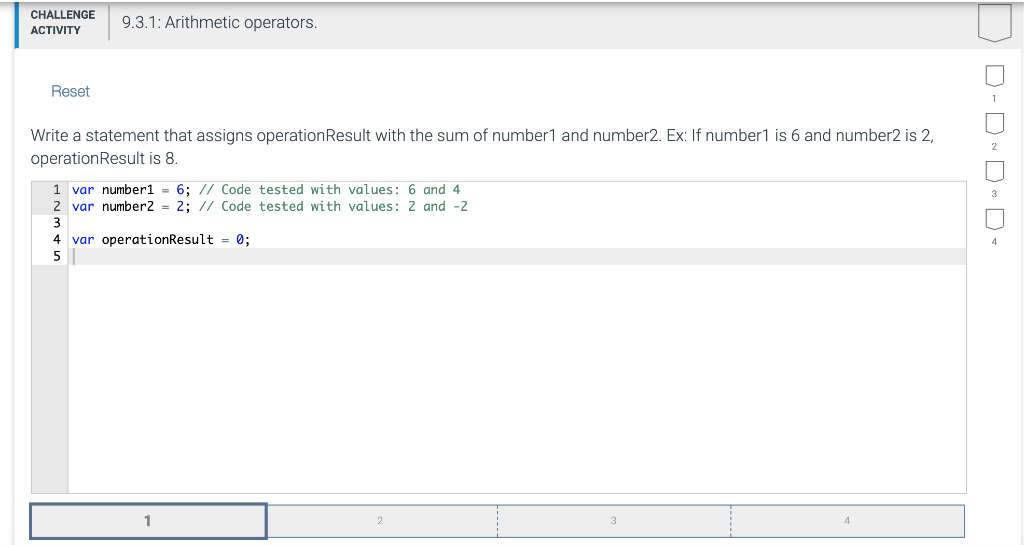The height and width of the screenshot is (545, 1024).
Task: Click the 'CHALLENGE ACTIVITY' label
Action: (x=63, y=22)
